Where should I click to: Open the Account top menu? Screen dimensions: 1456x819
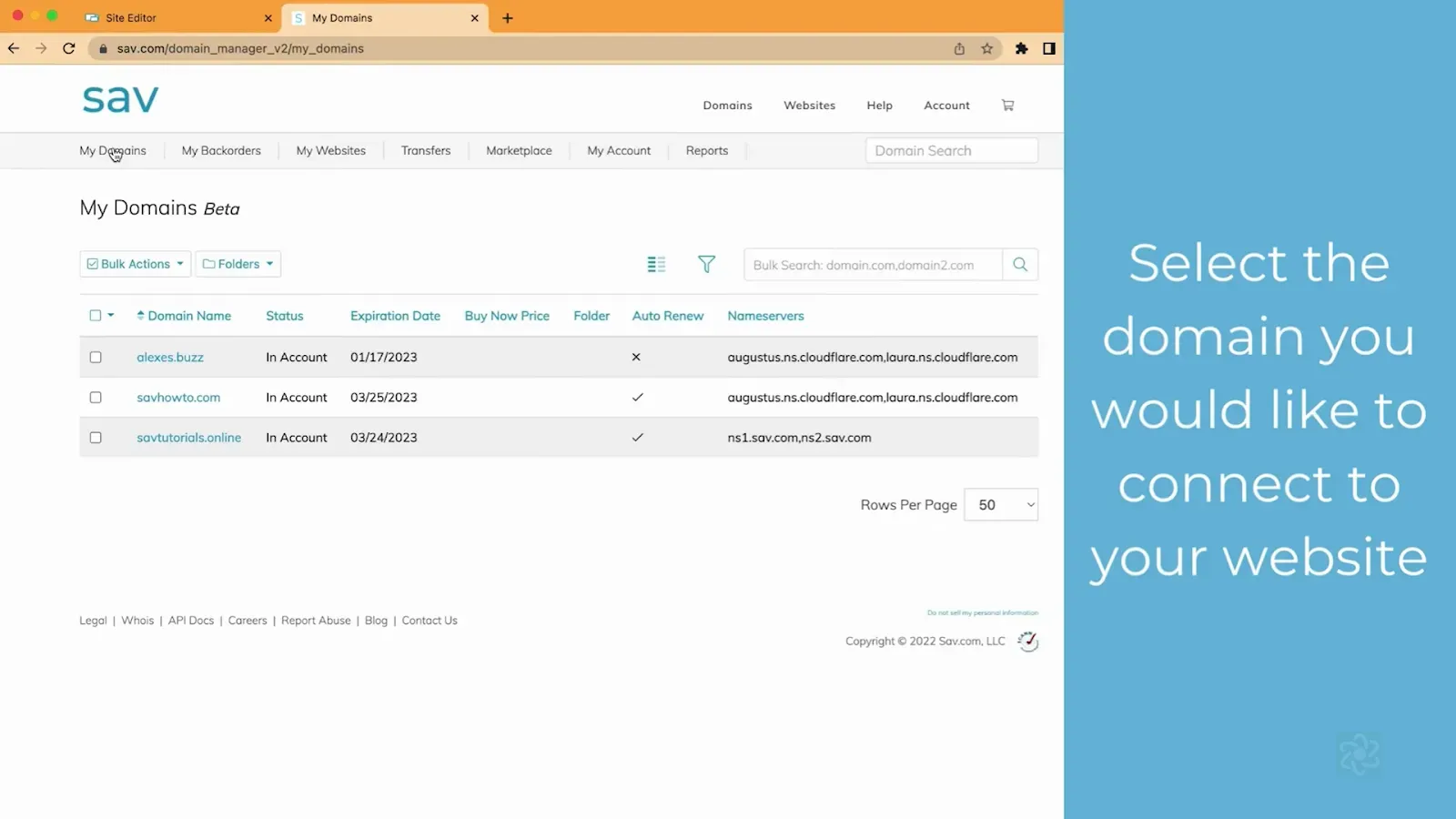946,106
